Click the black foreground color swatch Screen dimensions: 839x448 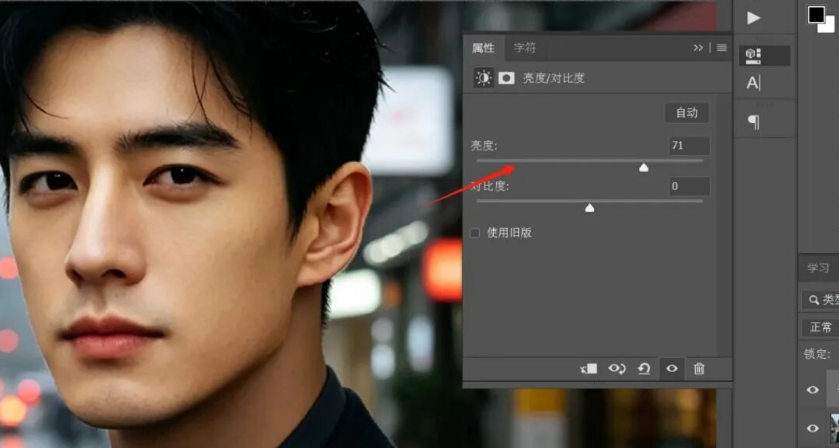tap(817, 14)
